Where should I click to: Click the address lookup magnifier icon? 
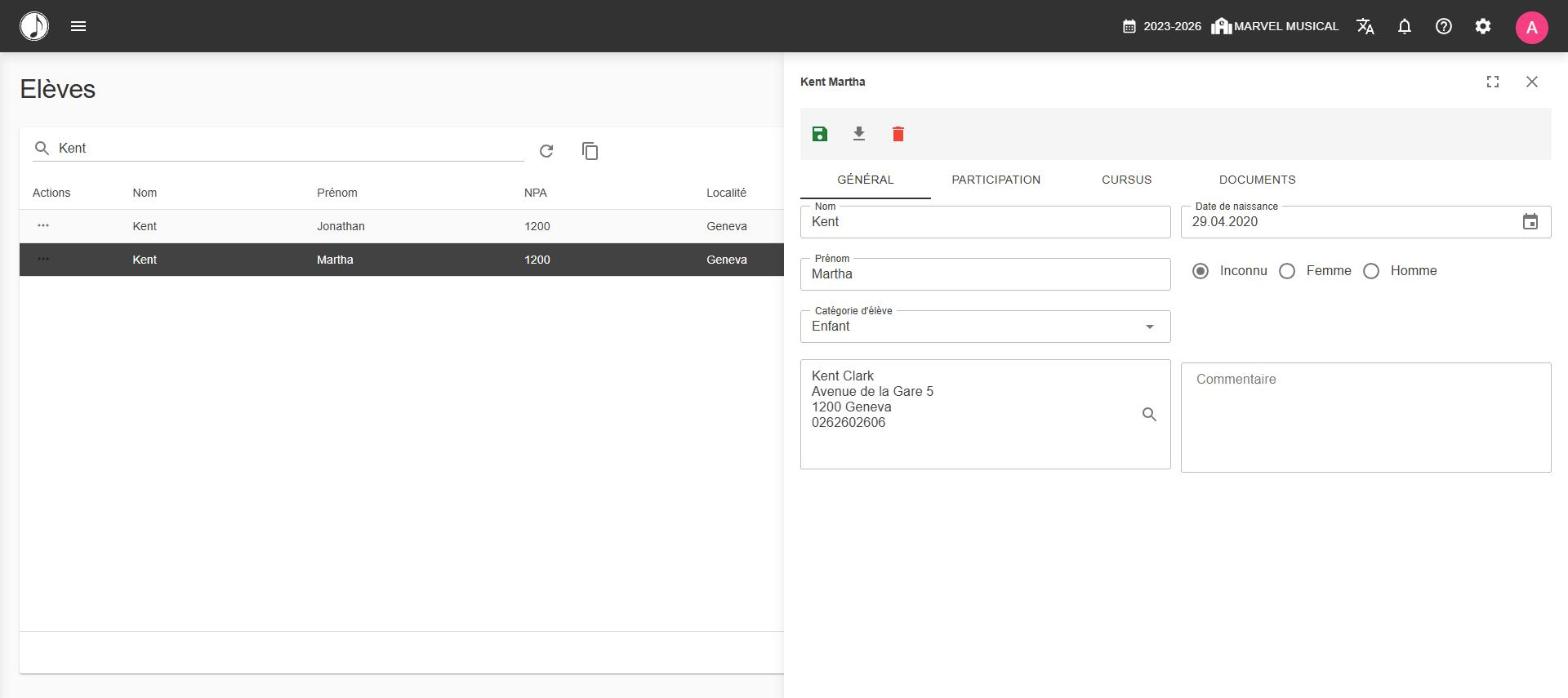1149,414
